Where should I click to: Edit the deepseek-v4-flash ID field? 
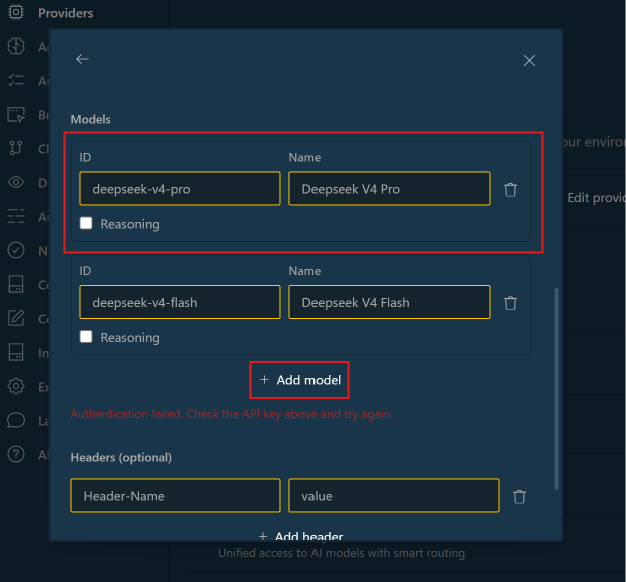tap(180, 302)
